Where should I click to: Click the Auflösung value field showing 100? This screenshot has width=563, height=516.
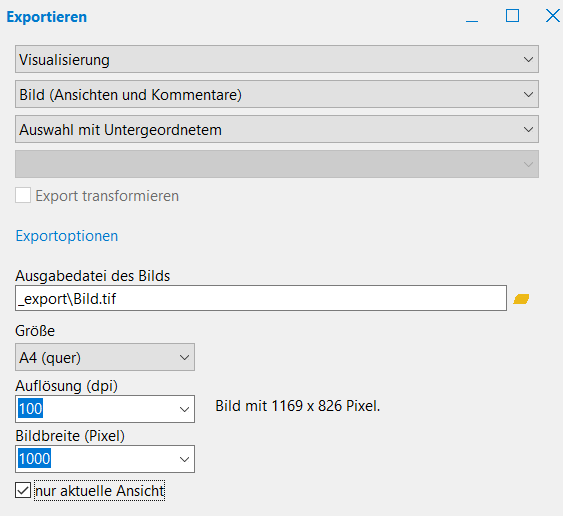pos(96,409)
